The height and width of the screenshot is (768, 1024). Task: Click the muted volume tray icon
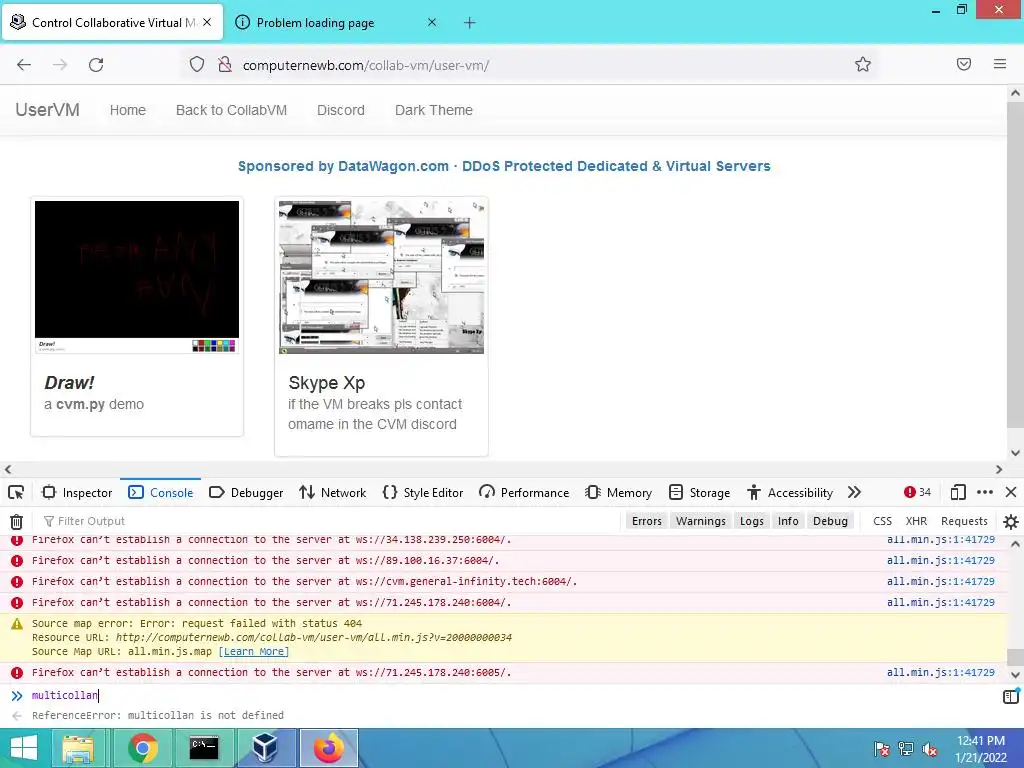[930, 749]
